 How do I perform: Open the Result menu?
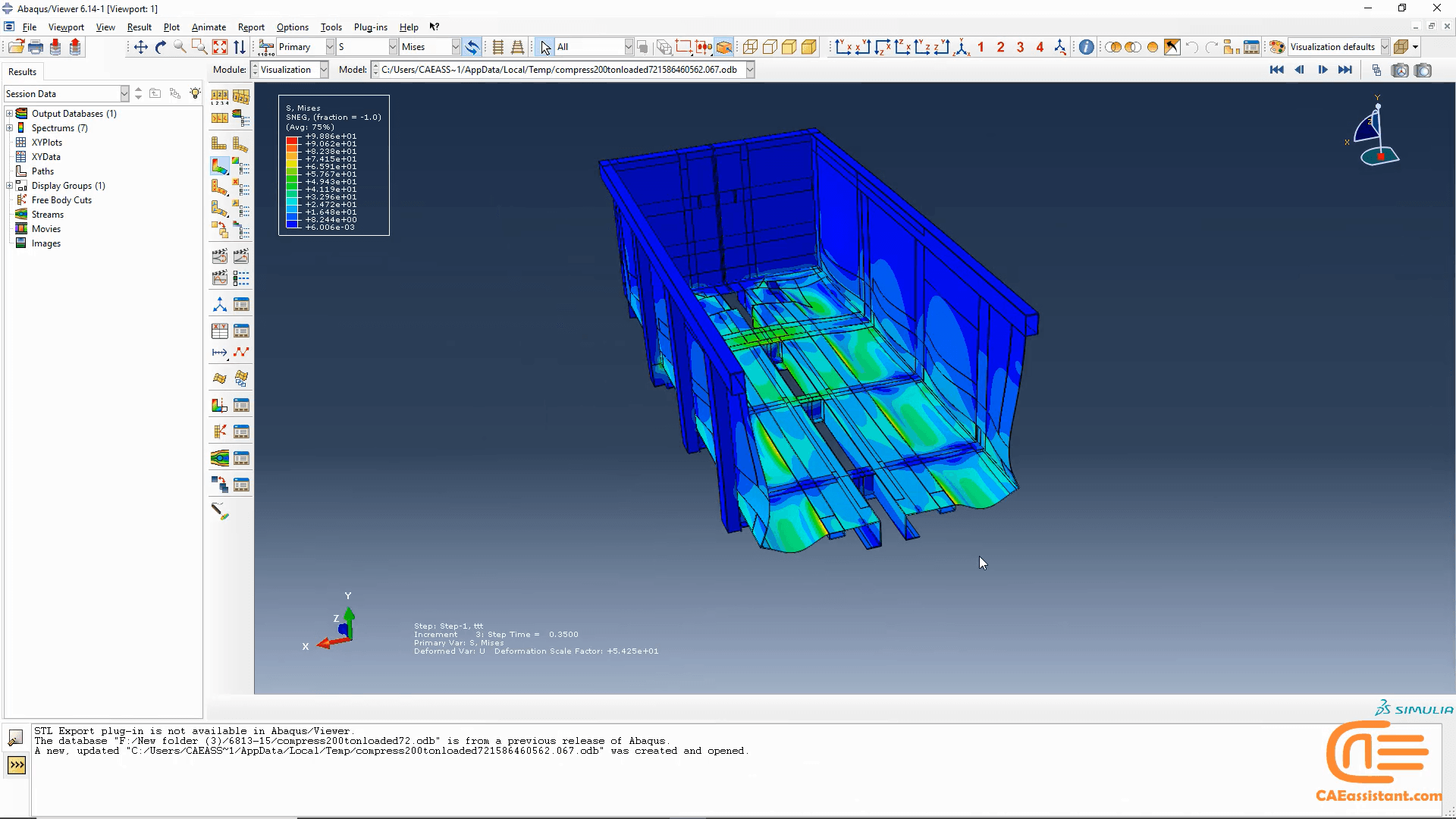[140, 27]
